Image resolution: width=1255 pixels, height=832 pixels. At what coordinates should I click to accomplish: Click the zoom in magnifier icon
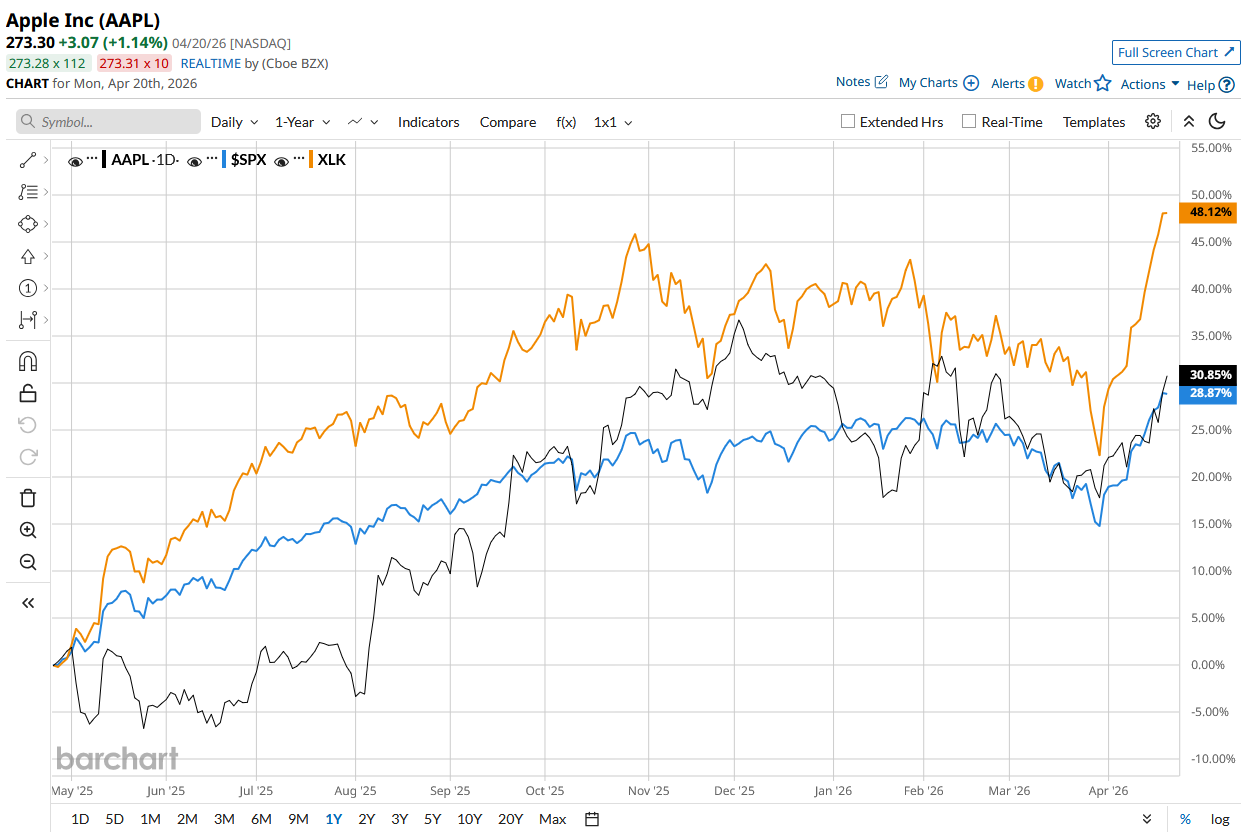(x=28, y=530)
